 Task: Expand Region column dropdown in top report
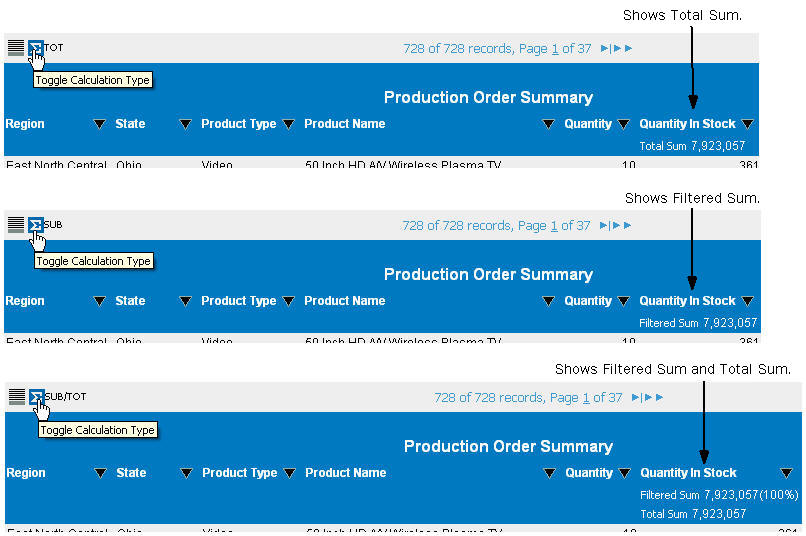tap(99, 124)
